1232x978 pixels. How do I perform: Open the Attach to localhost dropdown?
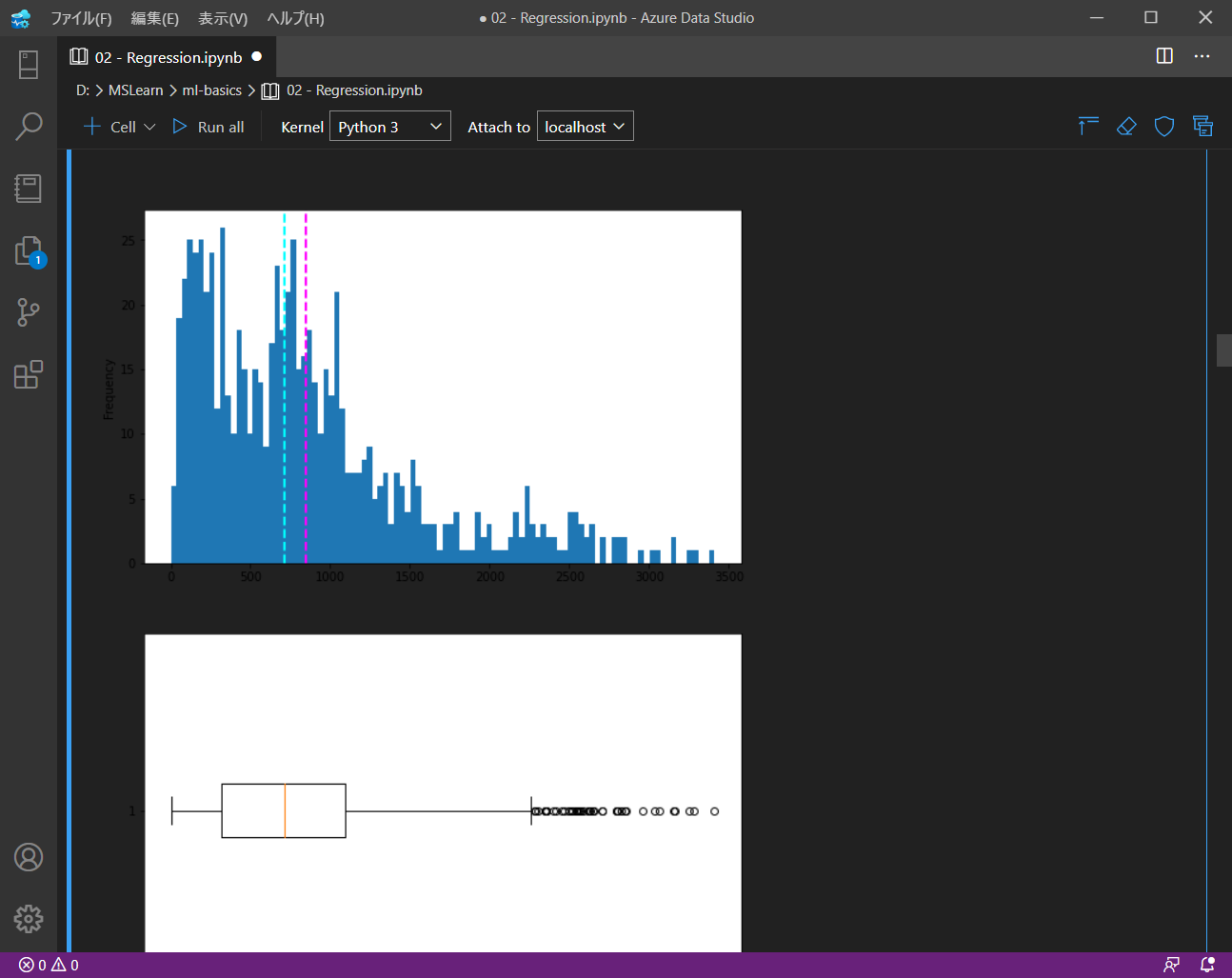coord(585,127)
